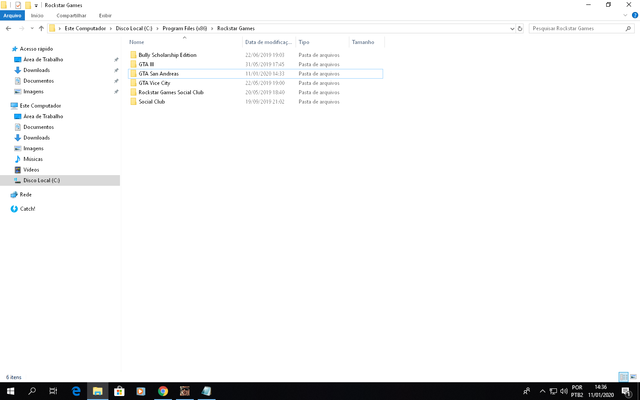Open Rede in navigation pane
The image size is (640, 400).
pyautogui.click(x=25, y=194)
